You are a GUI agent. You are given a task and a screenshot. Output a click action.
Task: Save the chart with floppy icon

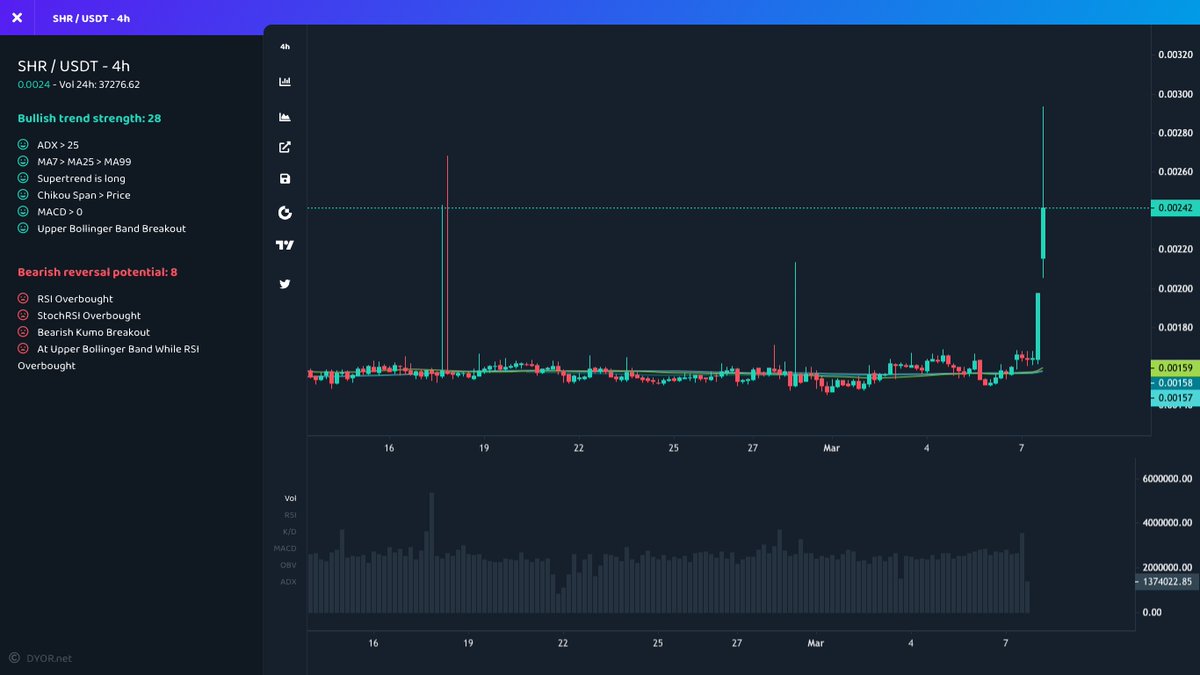[x=285, y=179]
